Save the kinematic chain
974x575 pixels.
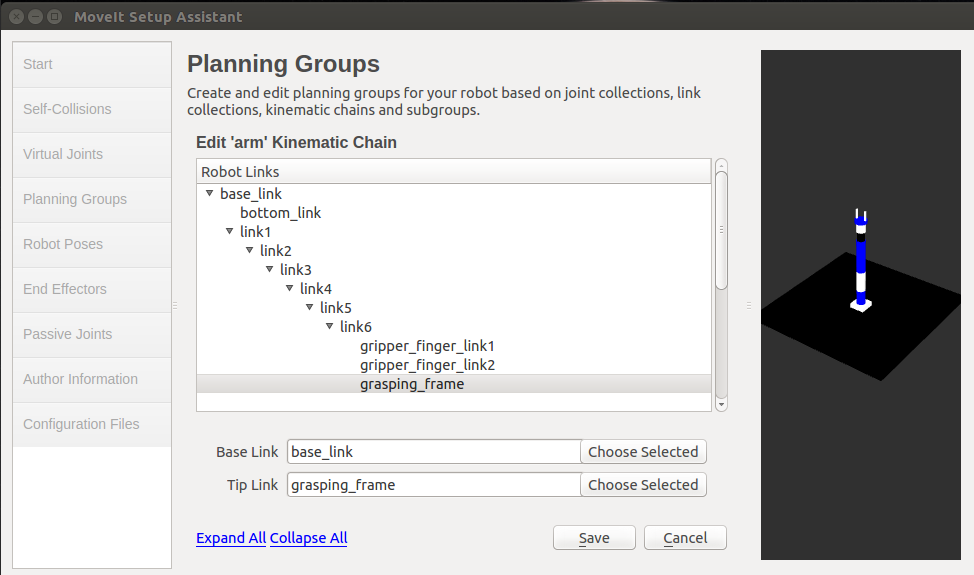point(594,538)
